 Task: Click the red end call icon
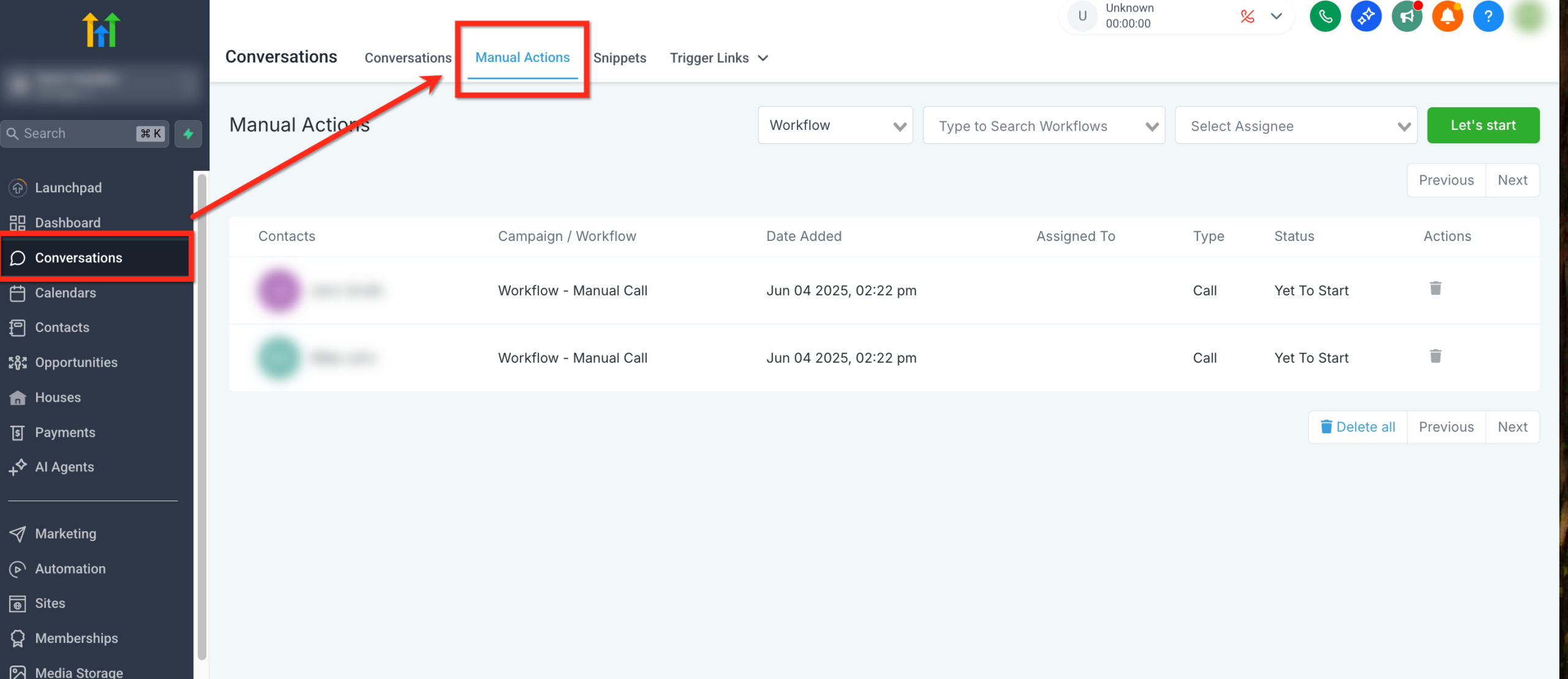coord(1247,17)
